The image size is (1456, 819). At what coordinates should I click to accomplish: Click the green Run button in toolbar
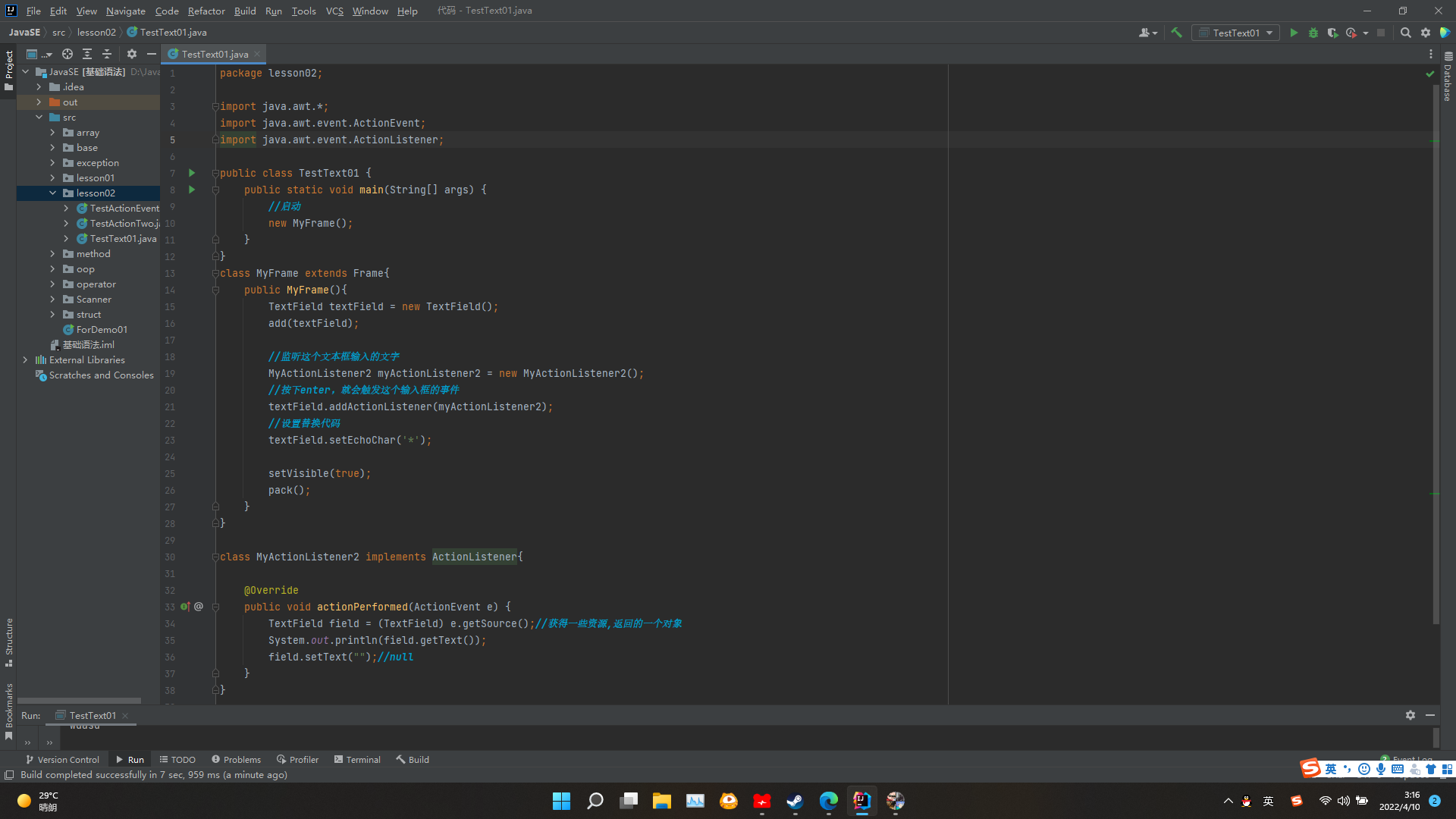(1294, 33)
